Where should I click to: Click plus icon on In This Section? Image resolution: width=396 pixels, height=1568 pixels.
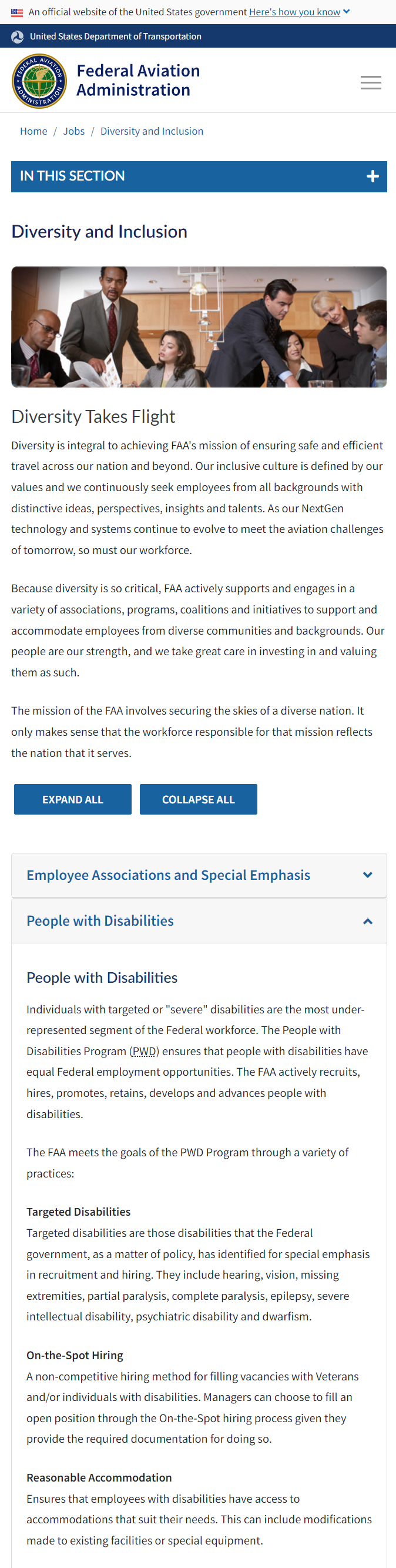[373, 176]
